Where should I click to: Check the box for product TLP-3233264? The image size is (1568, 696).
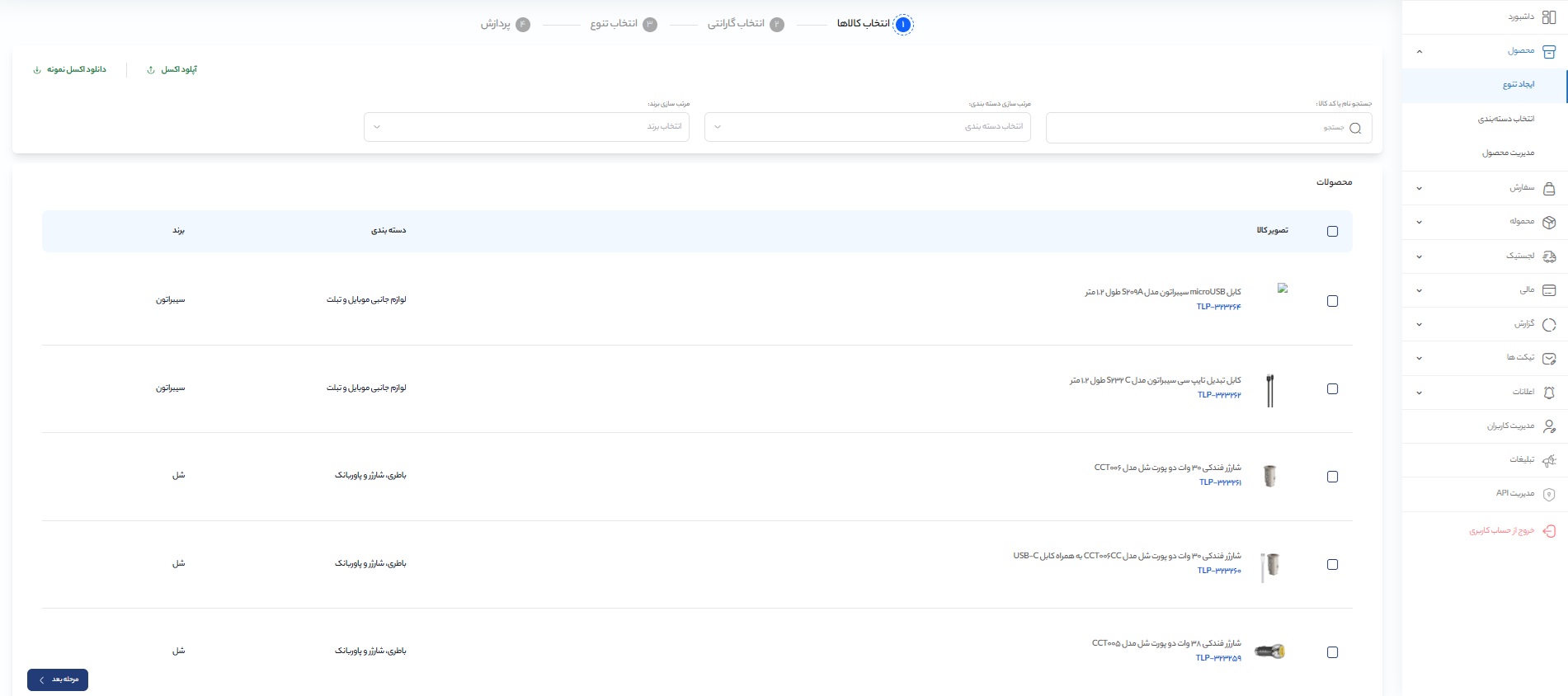(x=1332, y=301)
